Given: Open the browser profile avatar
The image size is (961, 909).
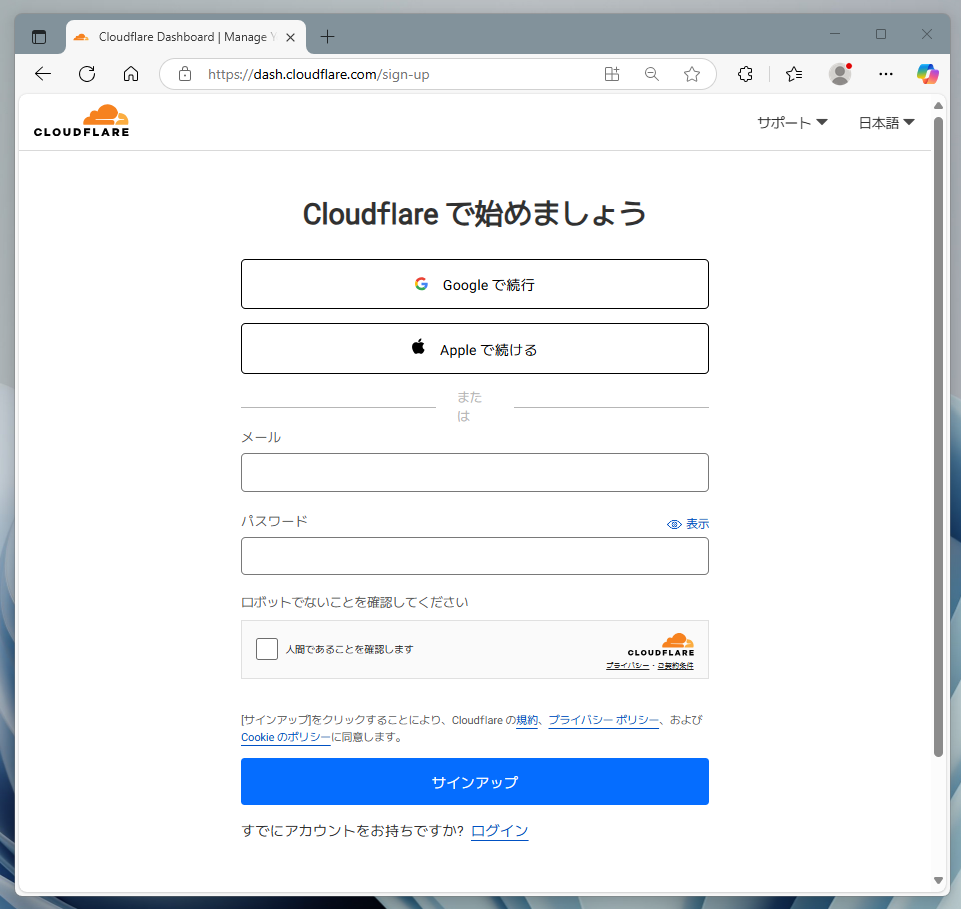Looking at the screenshot, I should (840, 74).
